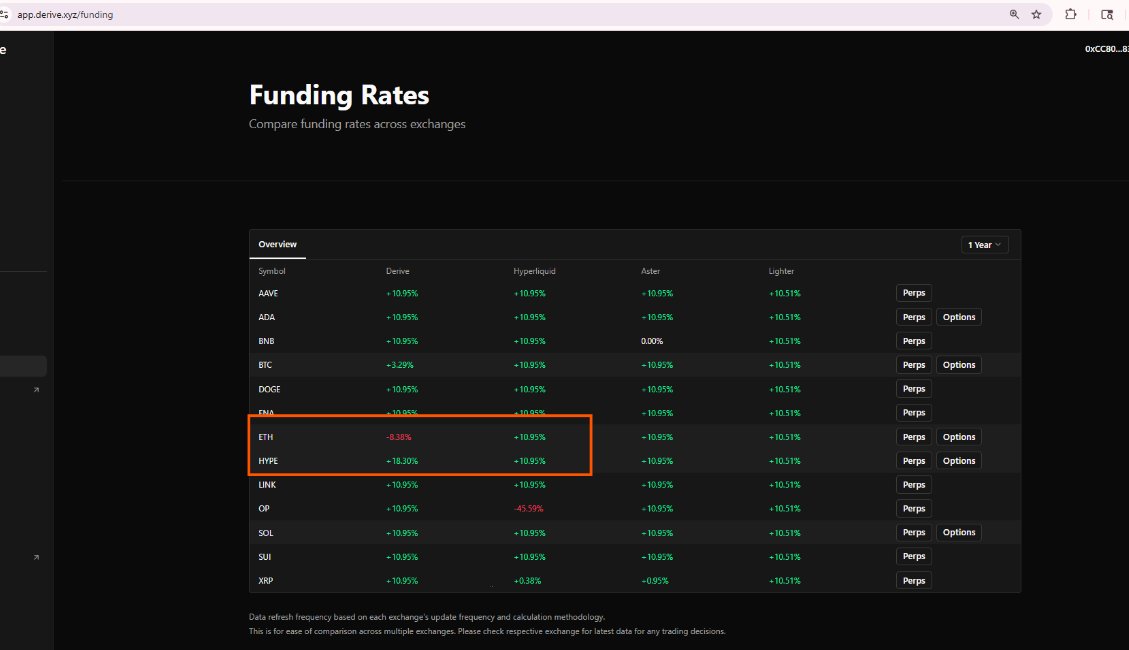The height and width of the screenshot is (650, 1129).
Task: Open the 1 Year timeframe dropdown
Action: (984, 245)
